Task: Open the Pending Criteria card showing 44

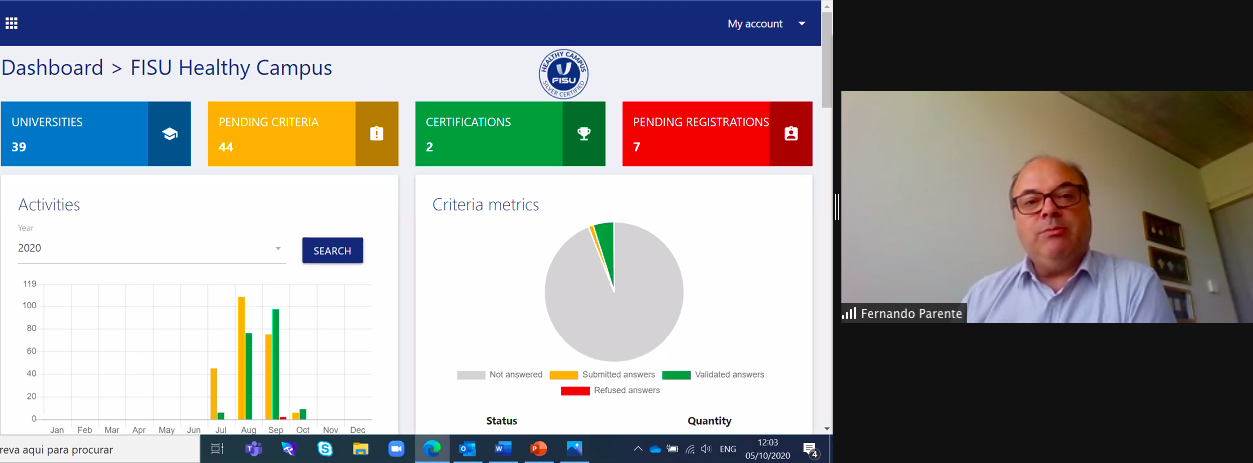Action: click(303, 134)
